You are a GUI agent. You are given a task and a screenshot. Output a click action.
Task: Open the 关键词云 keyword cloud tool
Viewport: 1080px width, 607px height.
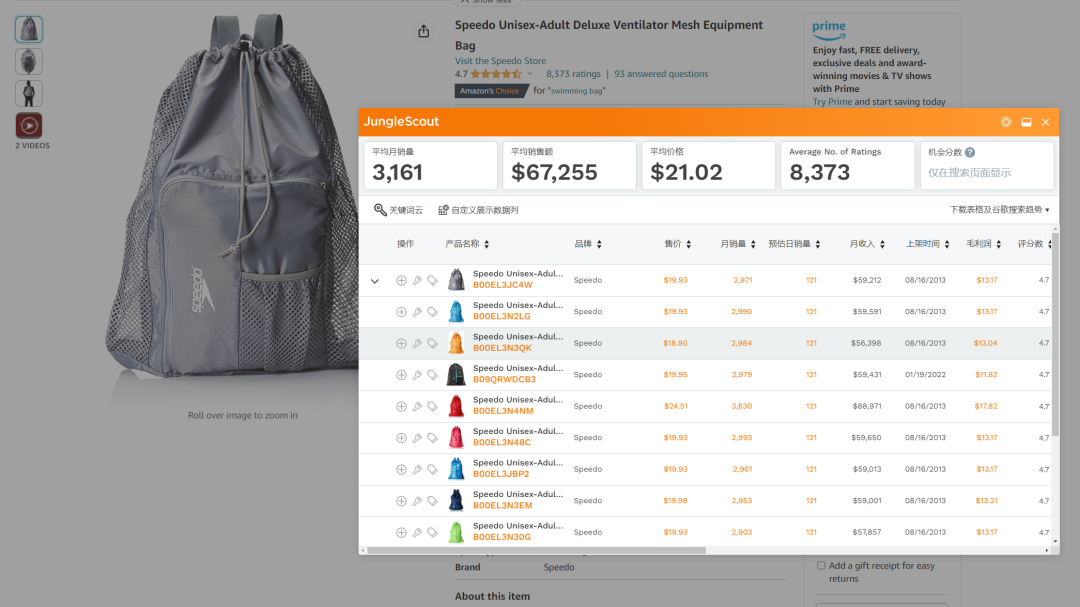pyautogui.click(x=398, y=210)
